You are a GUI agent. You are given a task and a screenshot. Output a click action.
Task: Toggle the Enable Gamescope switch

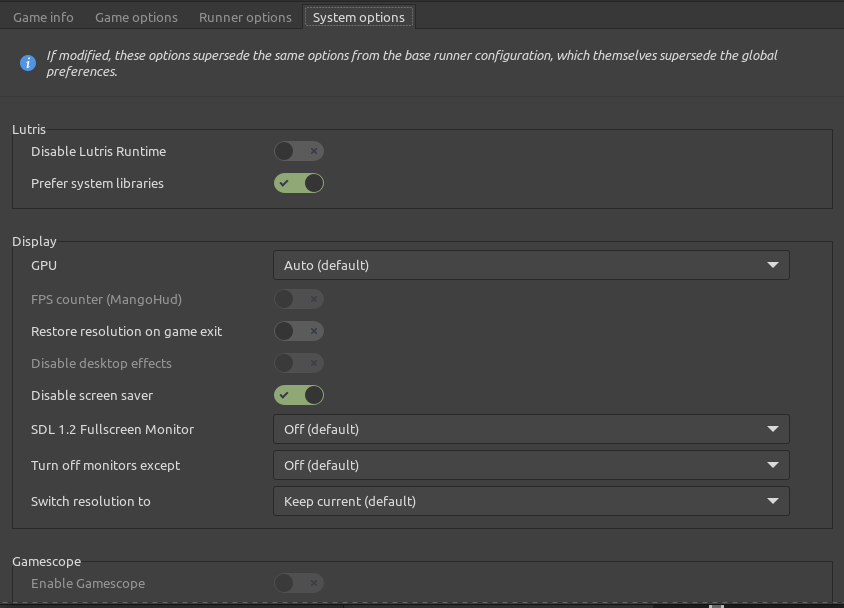pos(299,583)
